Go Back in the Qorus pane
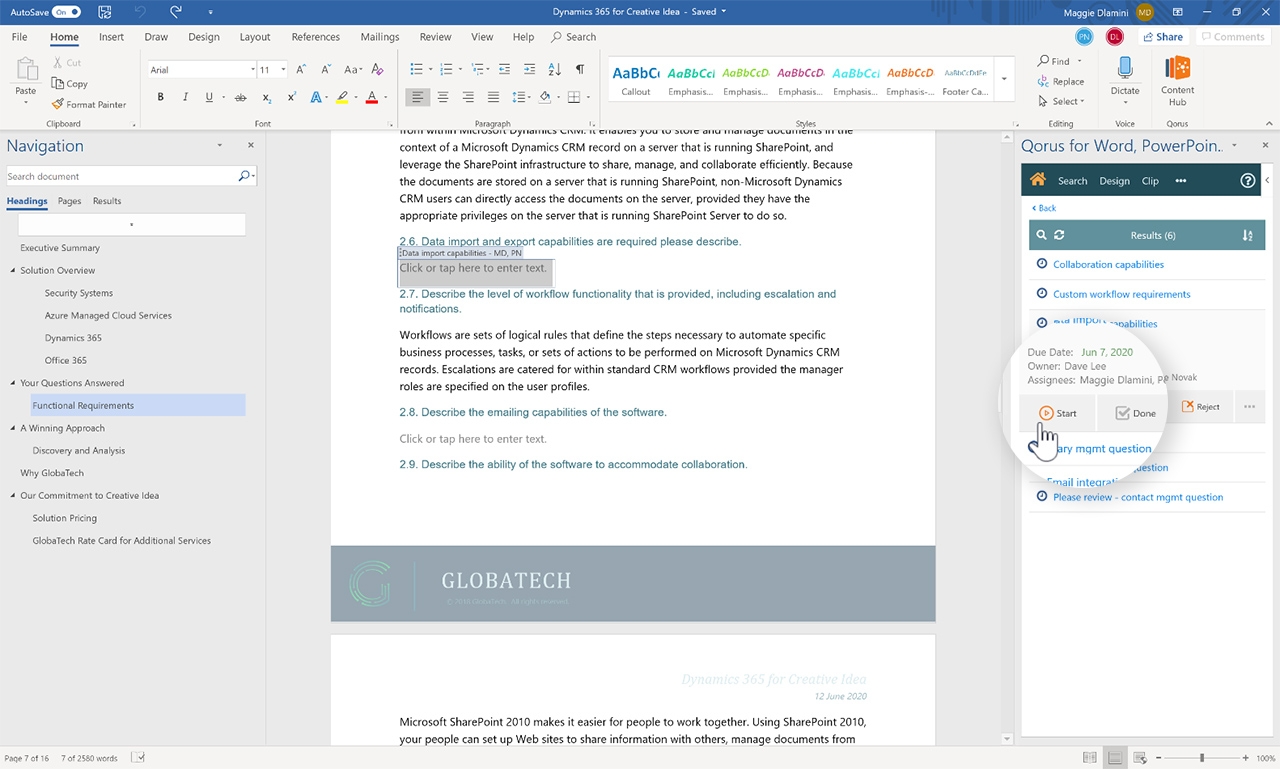Viewport: 1280px width, 769px height. click(1044, 208)
